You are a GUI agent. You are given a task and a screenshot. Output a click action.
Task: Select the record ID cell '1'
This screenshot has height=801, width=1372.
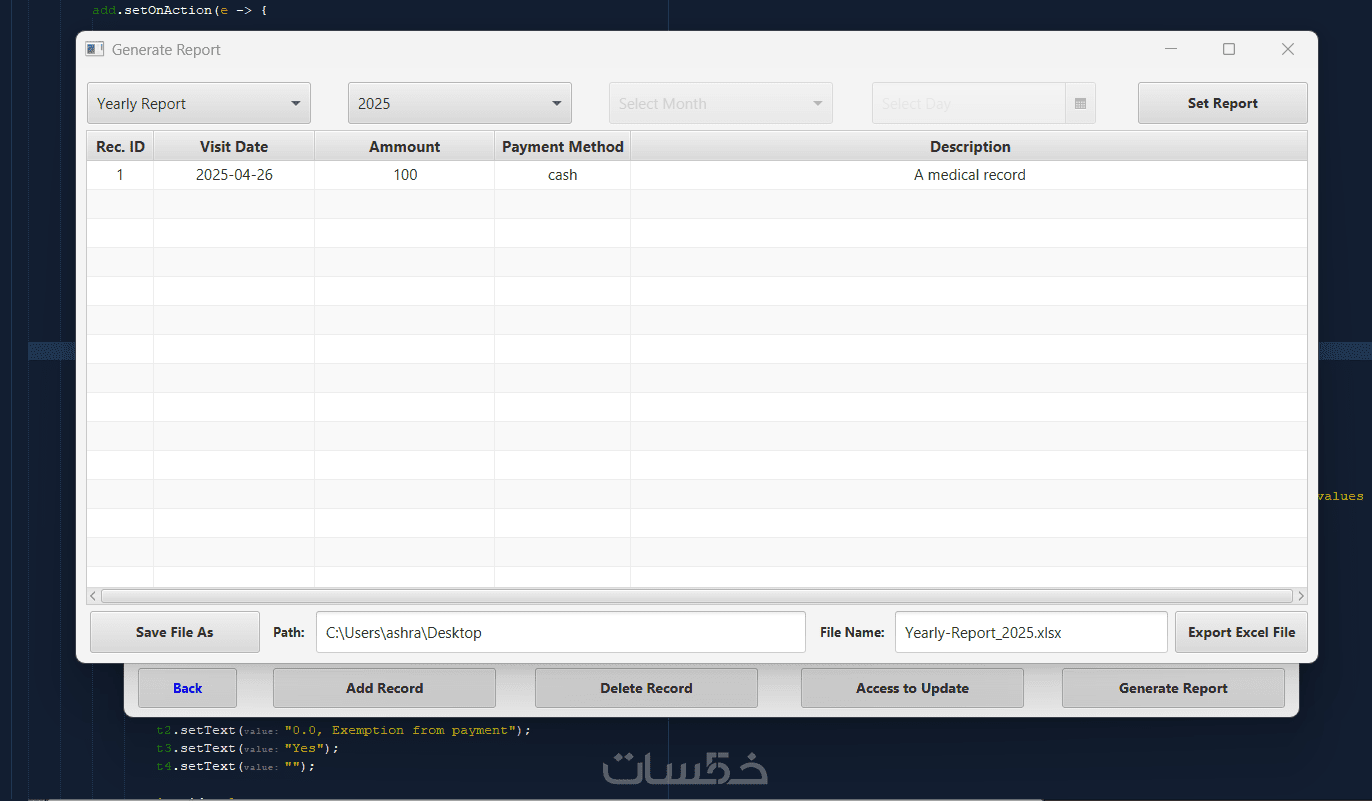point(120,175)
